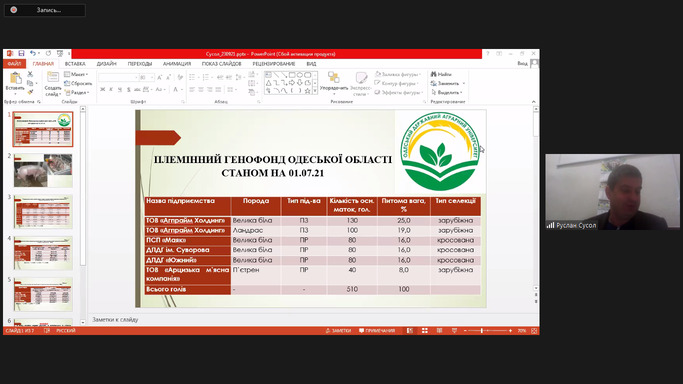Open reading view from status bar
Viewport: 683px width, 384px height.
click(440, 331)
